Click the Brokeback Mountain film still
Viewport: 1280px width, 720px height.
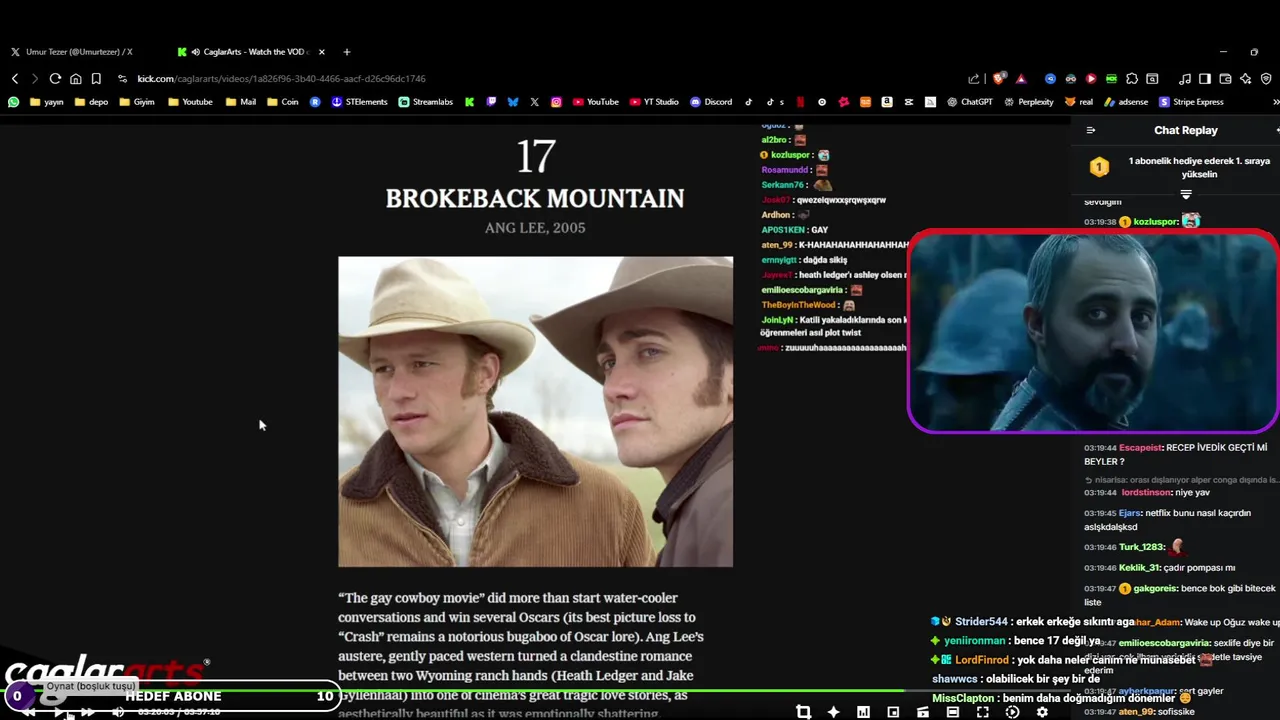pyautogui.click(x=535, y=412)
